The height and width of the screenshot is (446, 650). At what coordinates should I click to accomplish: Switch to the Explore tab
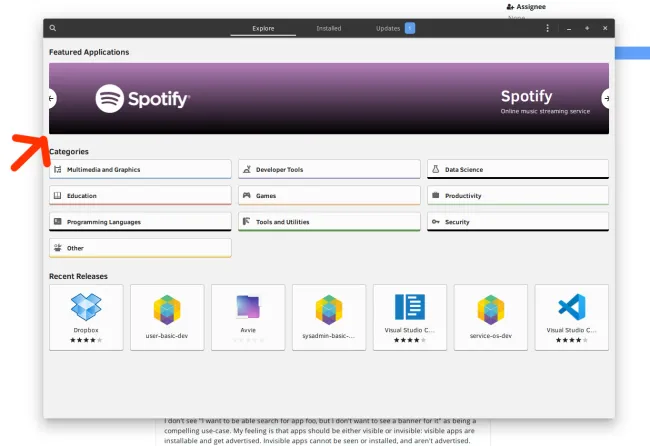263,28
